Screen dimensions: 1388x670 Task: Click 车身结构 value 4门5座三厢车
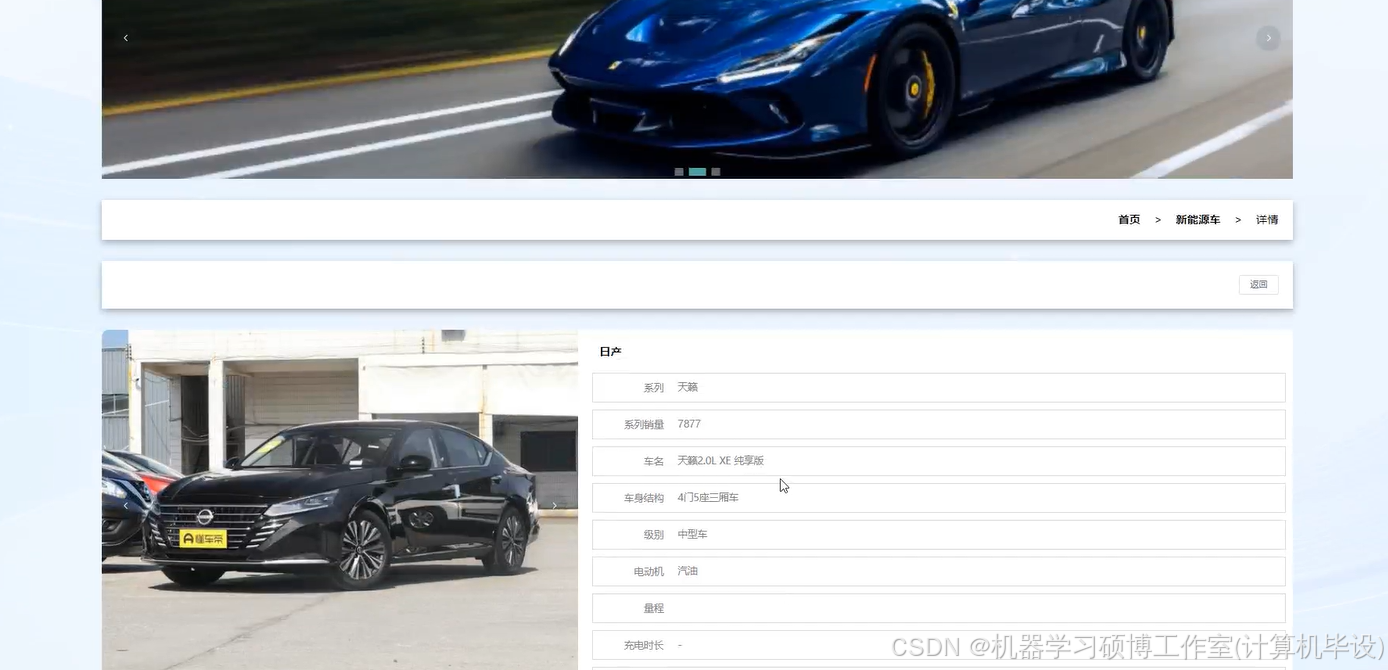[707, 498]
